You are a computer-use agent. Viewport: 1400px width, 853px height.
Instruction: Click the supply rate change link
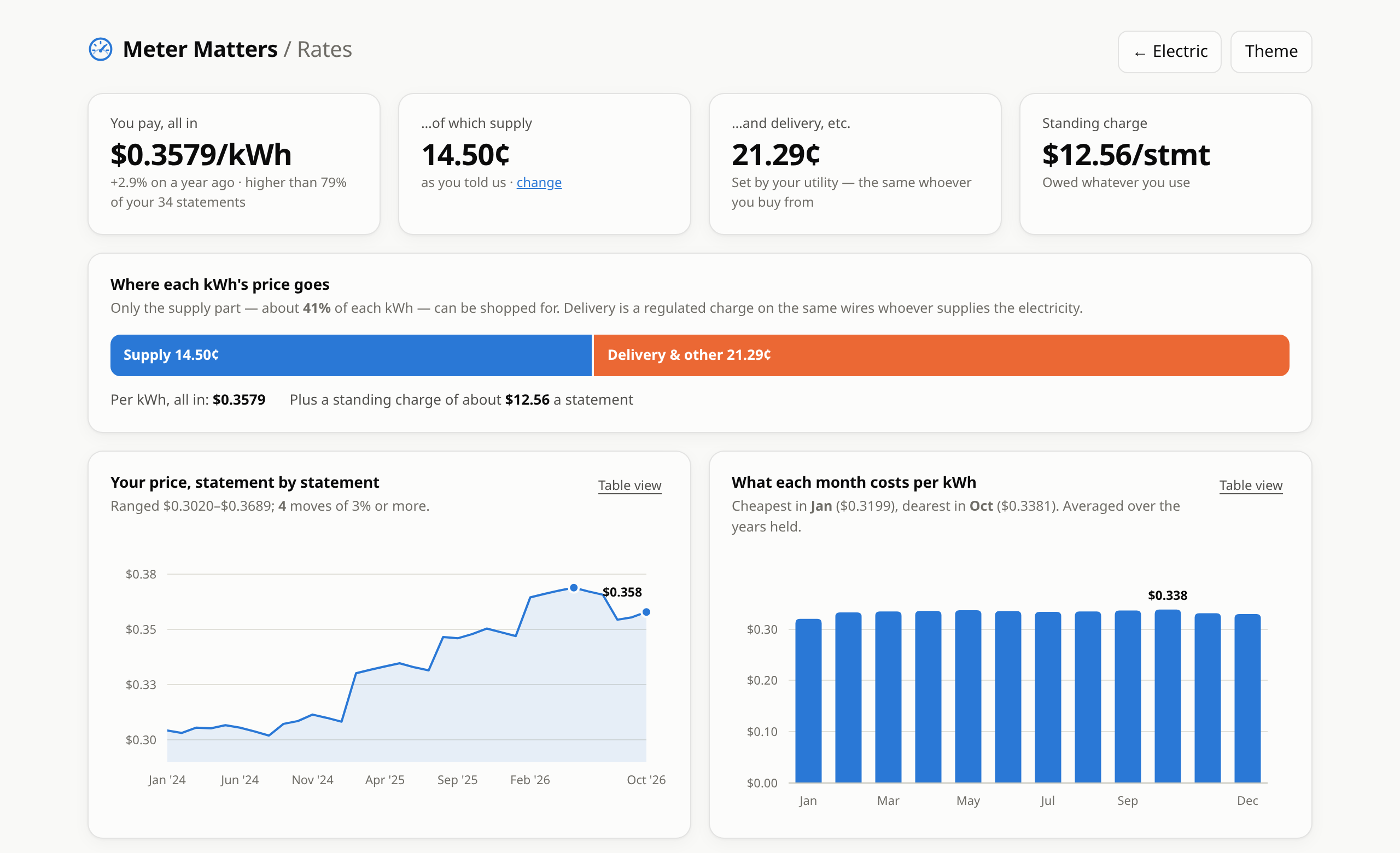[x=539, y=182]
